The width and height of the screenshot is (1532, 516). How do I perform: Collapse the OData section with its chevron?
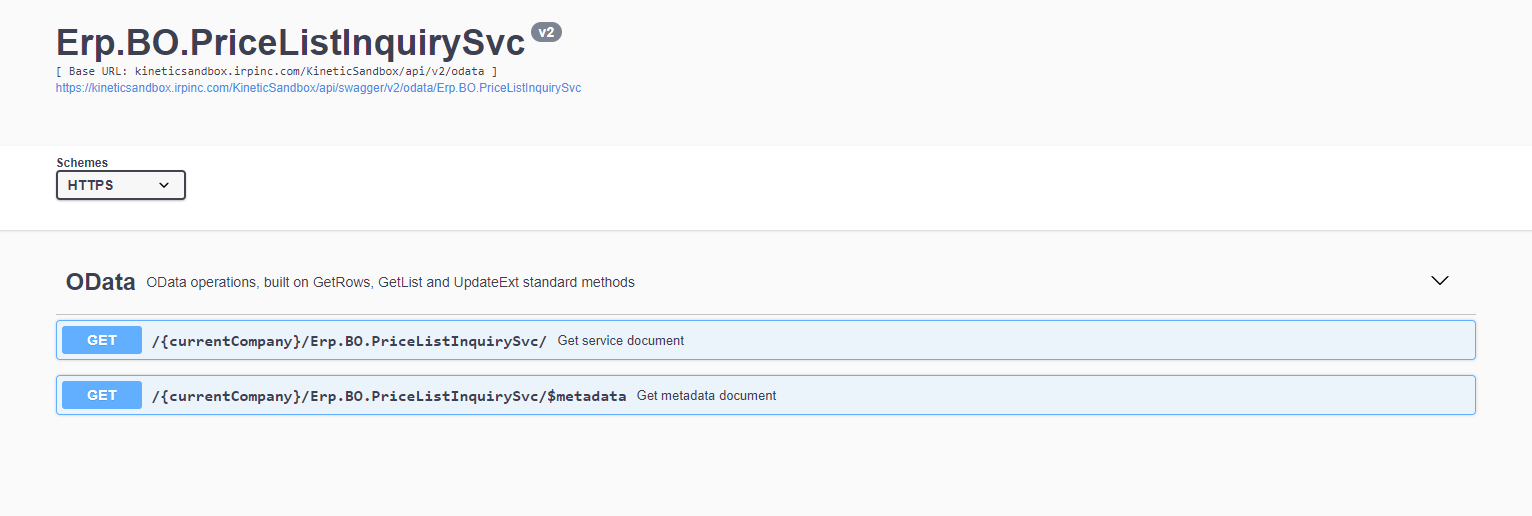1440,281
